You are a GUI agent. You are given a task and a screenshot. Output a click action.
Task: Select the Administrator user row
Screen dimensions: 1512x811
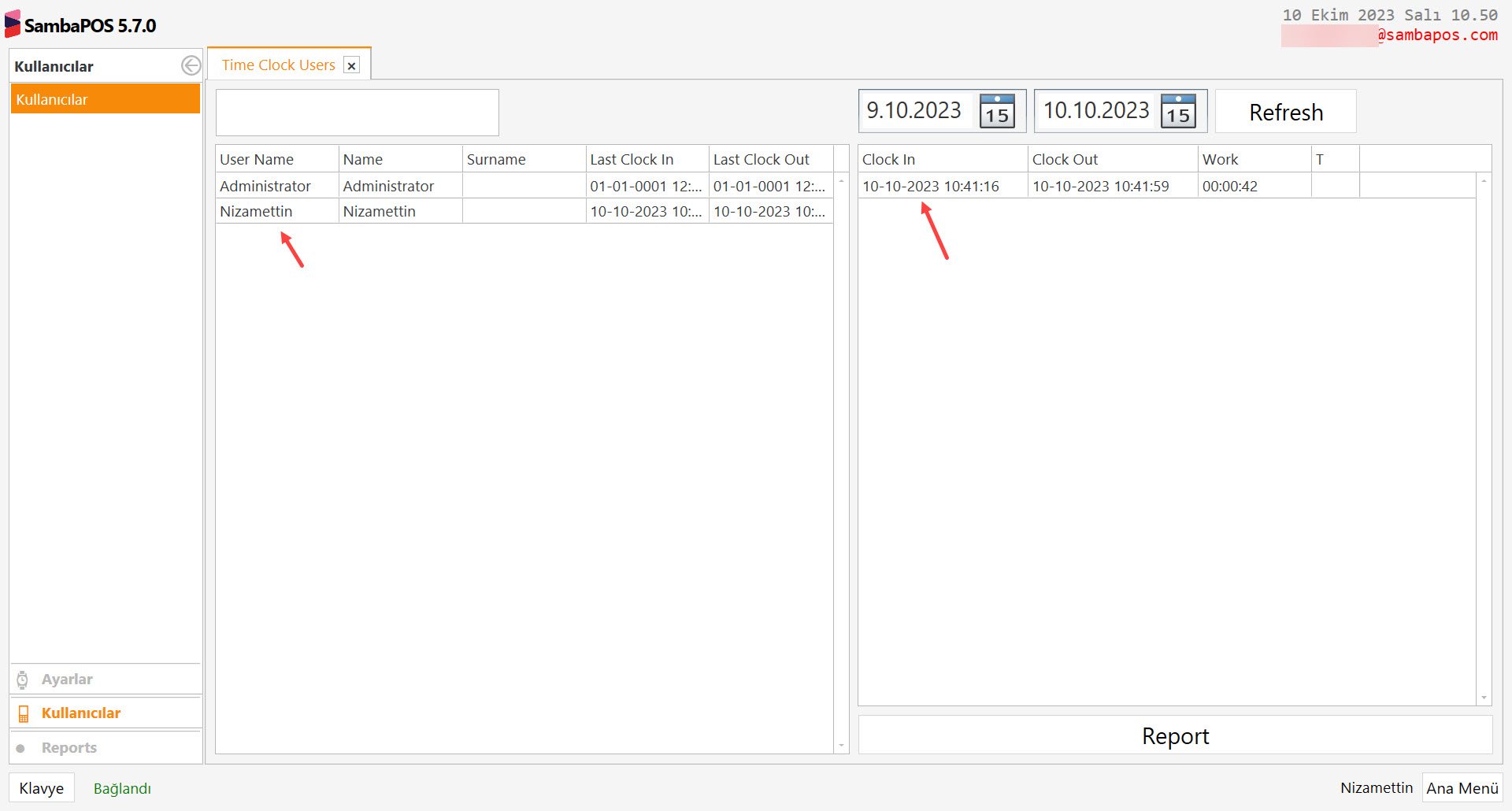pos(265,185)
